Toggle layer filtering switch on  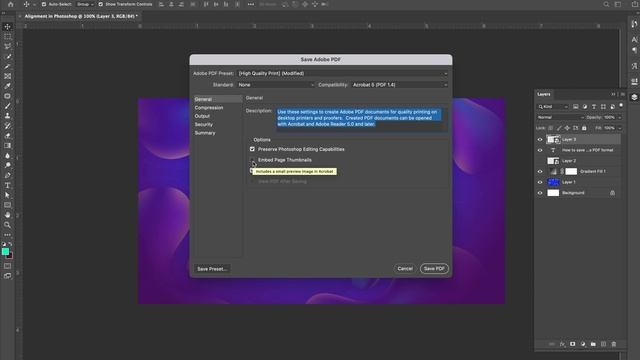[x=621, y=106]
